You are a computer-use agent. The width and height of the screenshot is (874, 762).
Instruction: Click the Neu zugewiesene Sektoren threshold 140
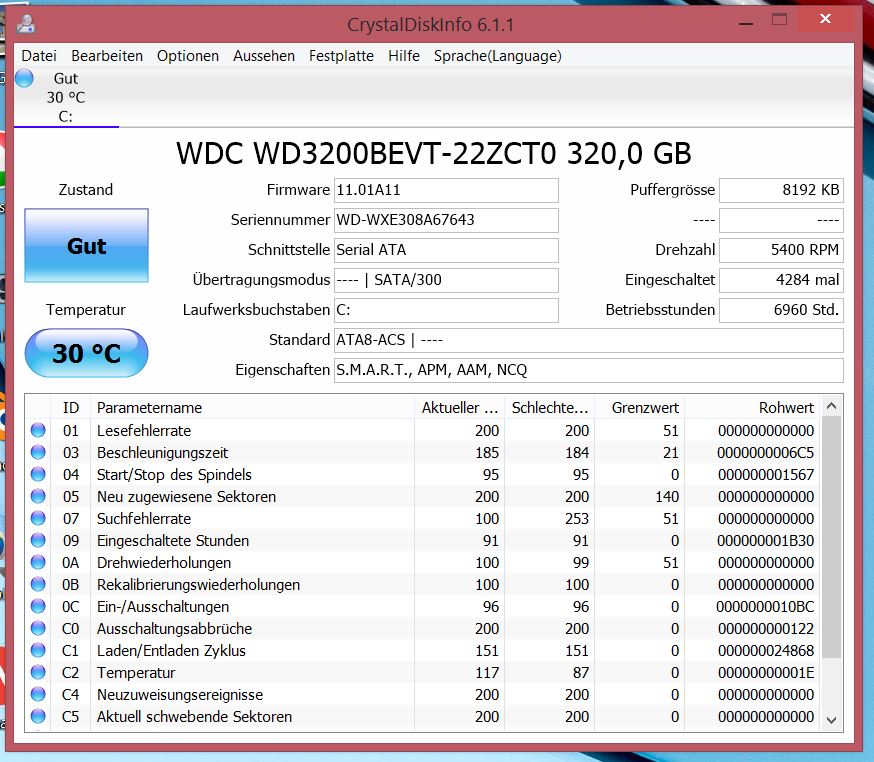(x=667, y=497)
